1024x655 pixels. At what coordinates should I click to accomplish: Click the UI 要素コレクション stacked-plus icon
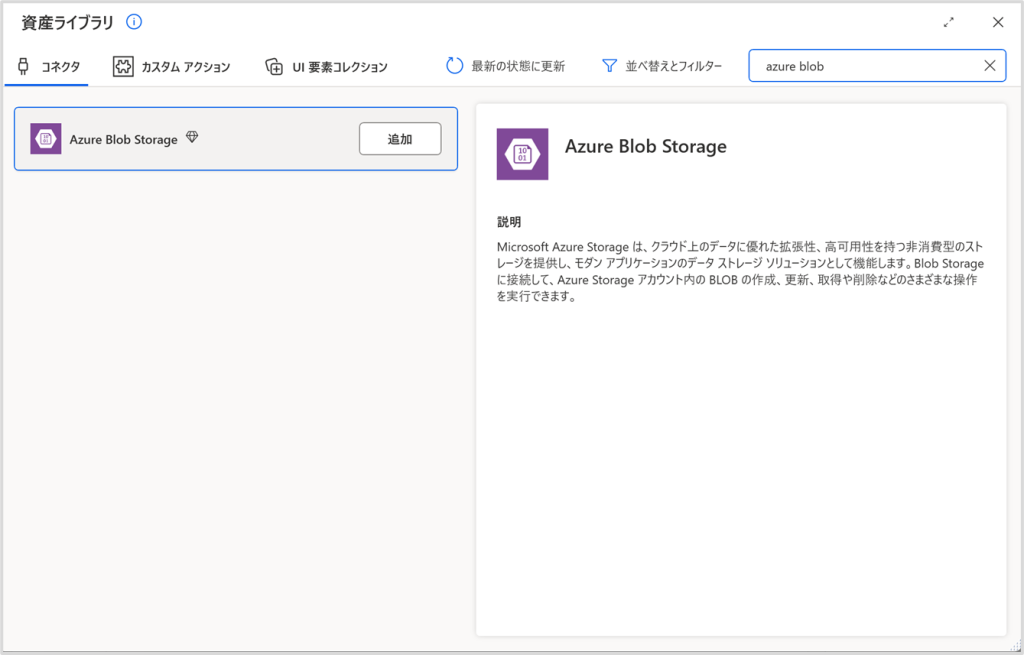(x=274, y=67)
